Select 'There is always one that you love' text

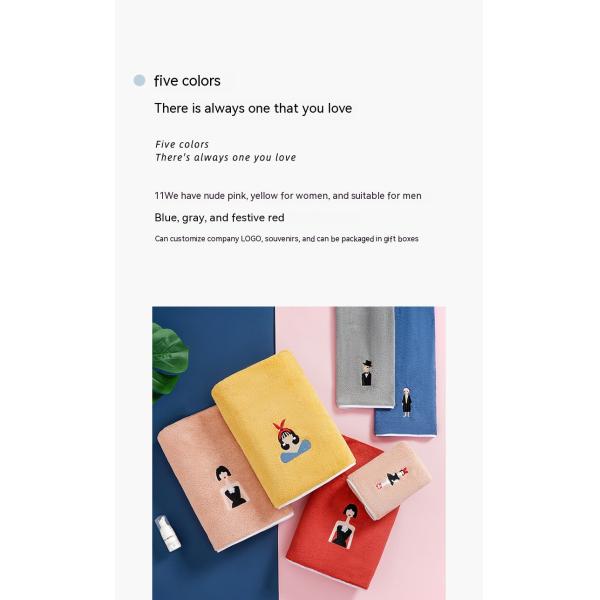point(253,108)
